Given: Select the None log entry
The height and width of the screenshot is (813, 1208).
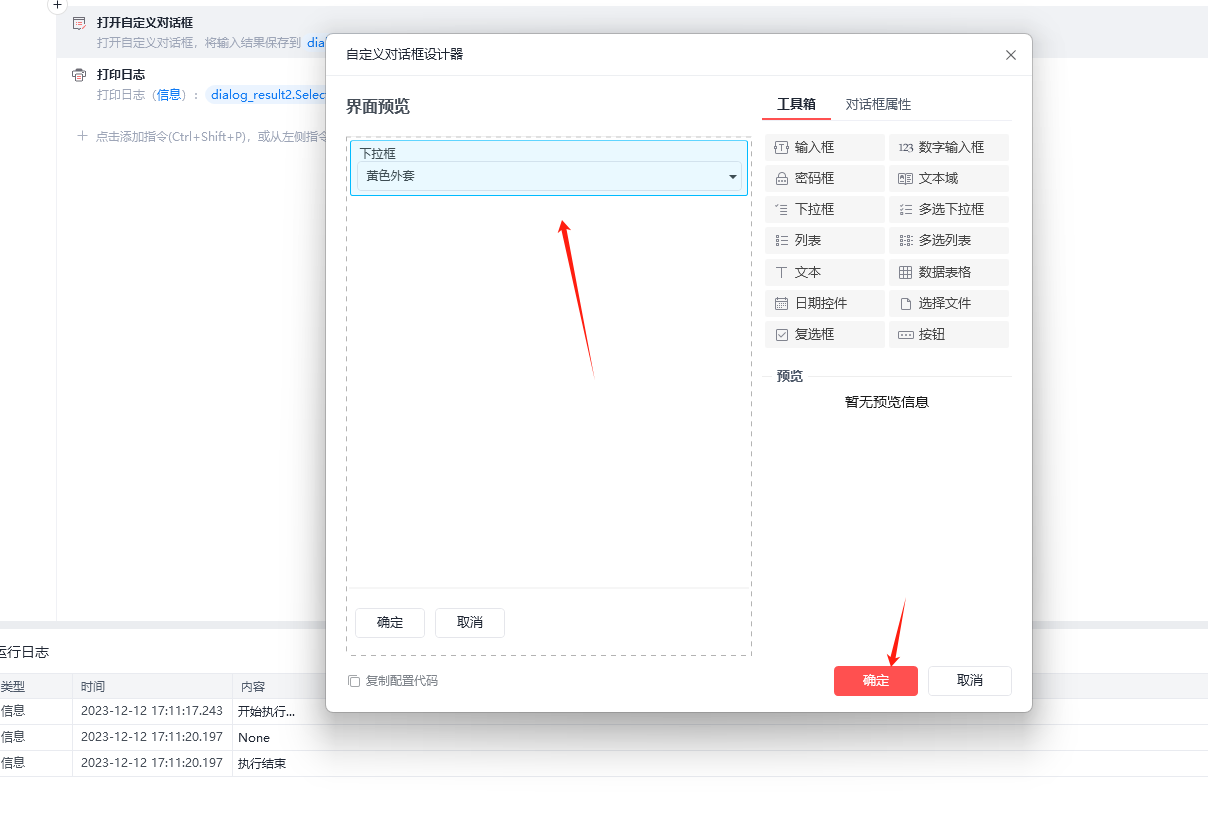Looking at the screenshot, I should 254,738.
